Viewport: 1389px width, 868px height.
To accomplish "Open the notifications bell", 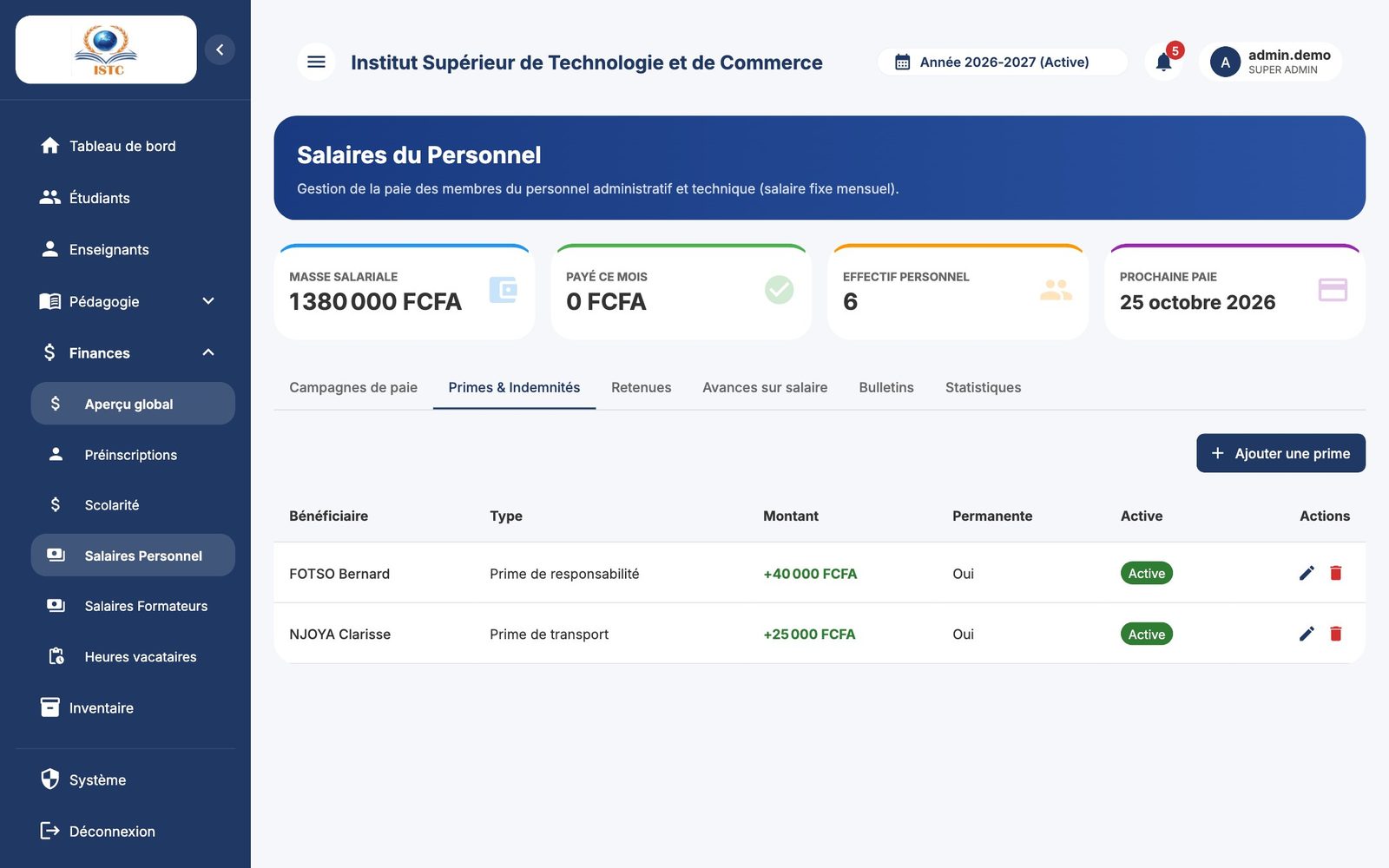I will [x=1164, y=62].
